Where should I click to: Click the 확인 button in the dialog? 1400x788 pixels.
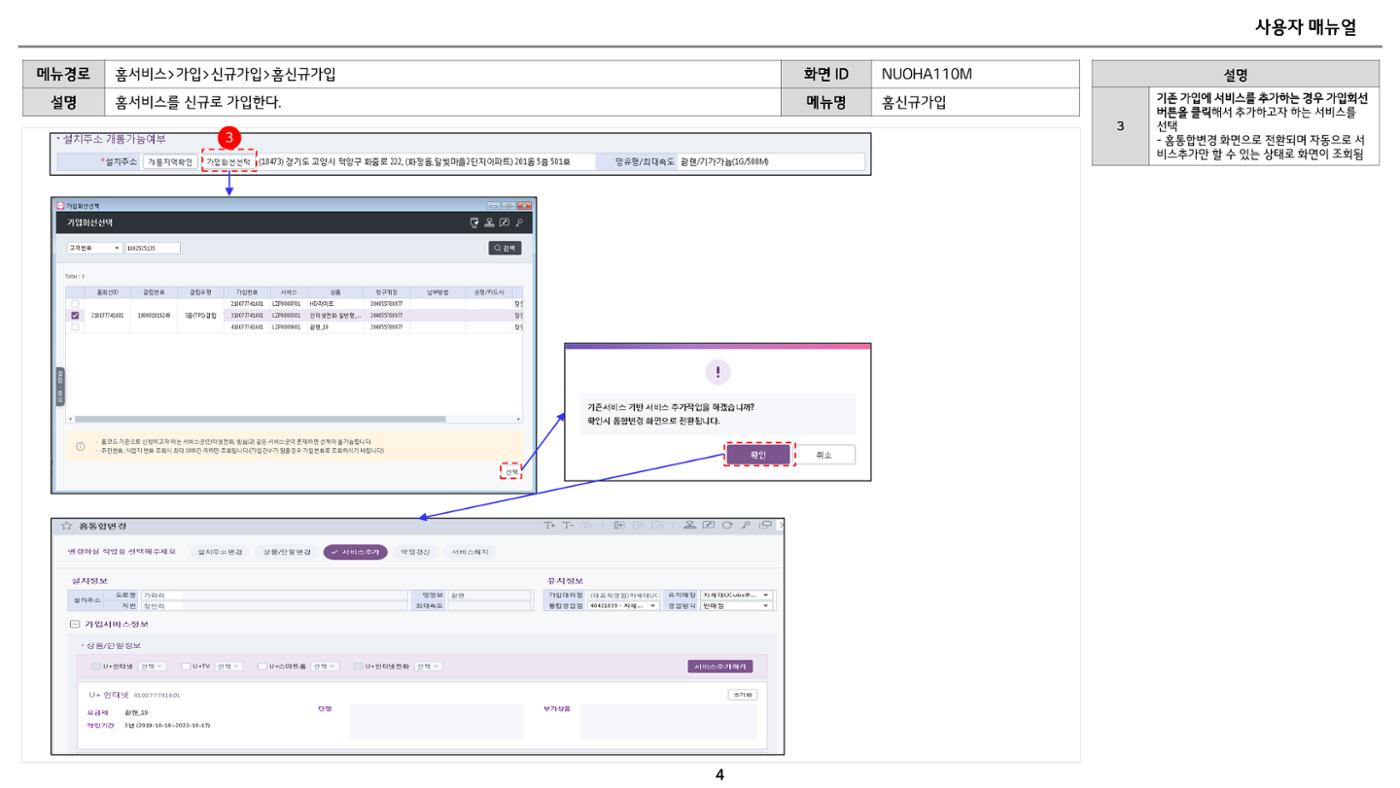point(758,454)
